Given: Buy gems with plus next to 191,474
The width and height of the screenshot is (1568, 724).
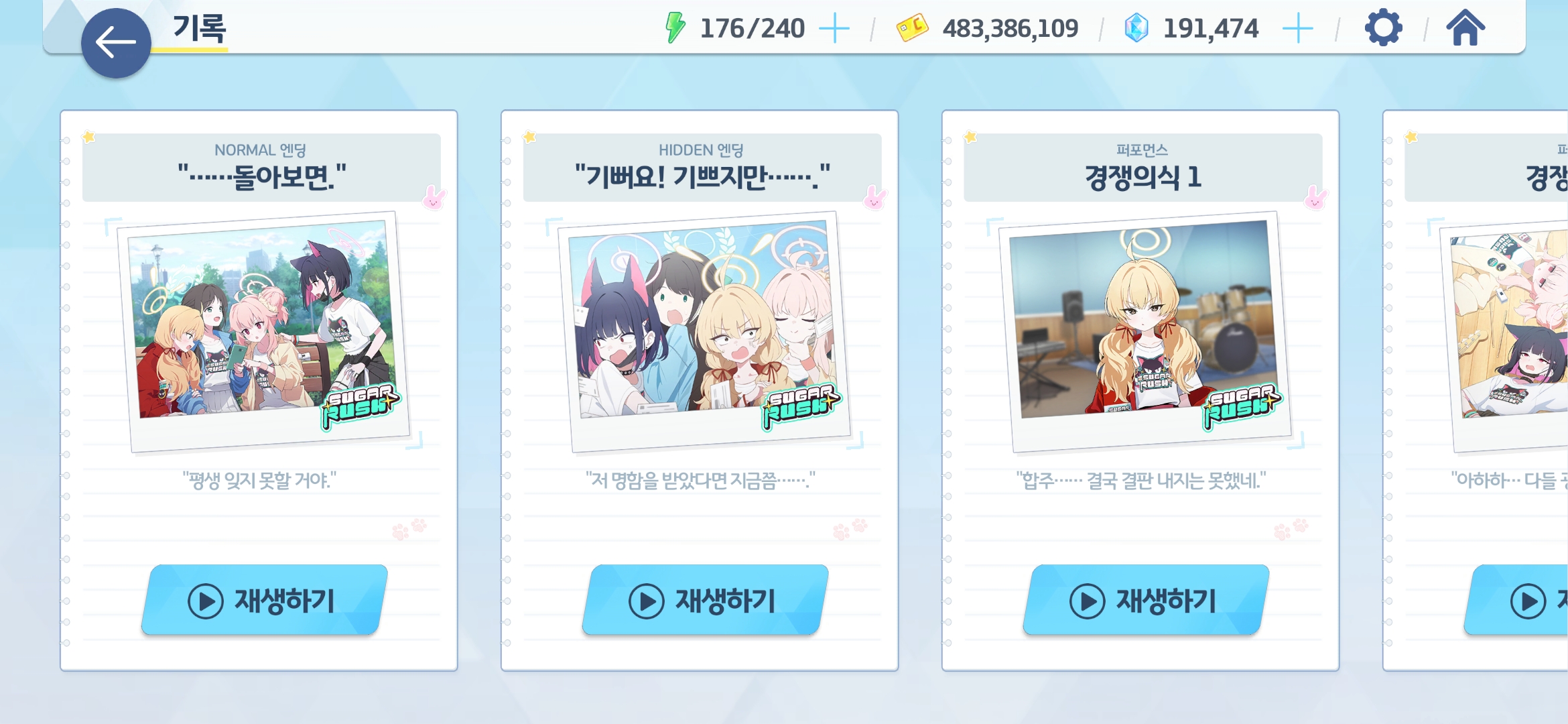Looking at the screenshot, I should (x=1297, y=29).
